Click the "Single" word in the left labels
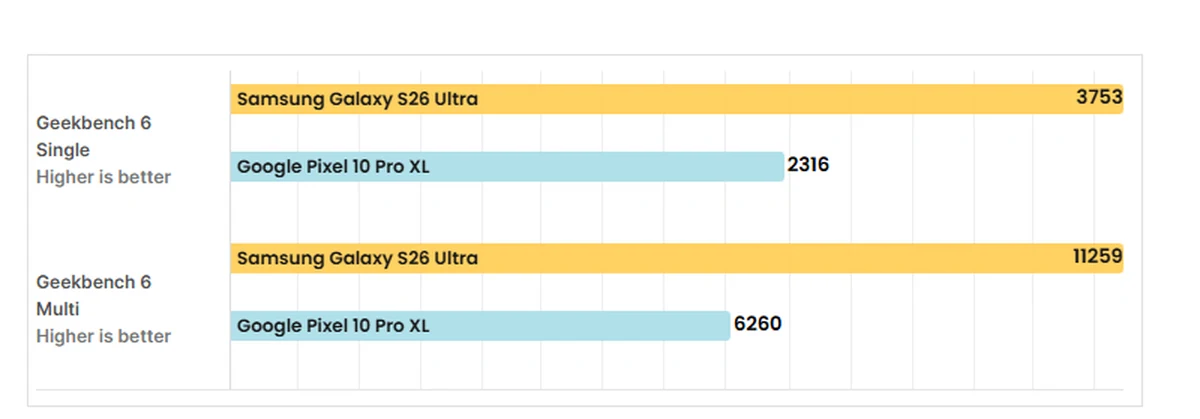 (x=63, y=150)
